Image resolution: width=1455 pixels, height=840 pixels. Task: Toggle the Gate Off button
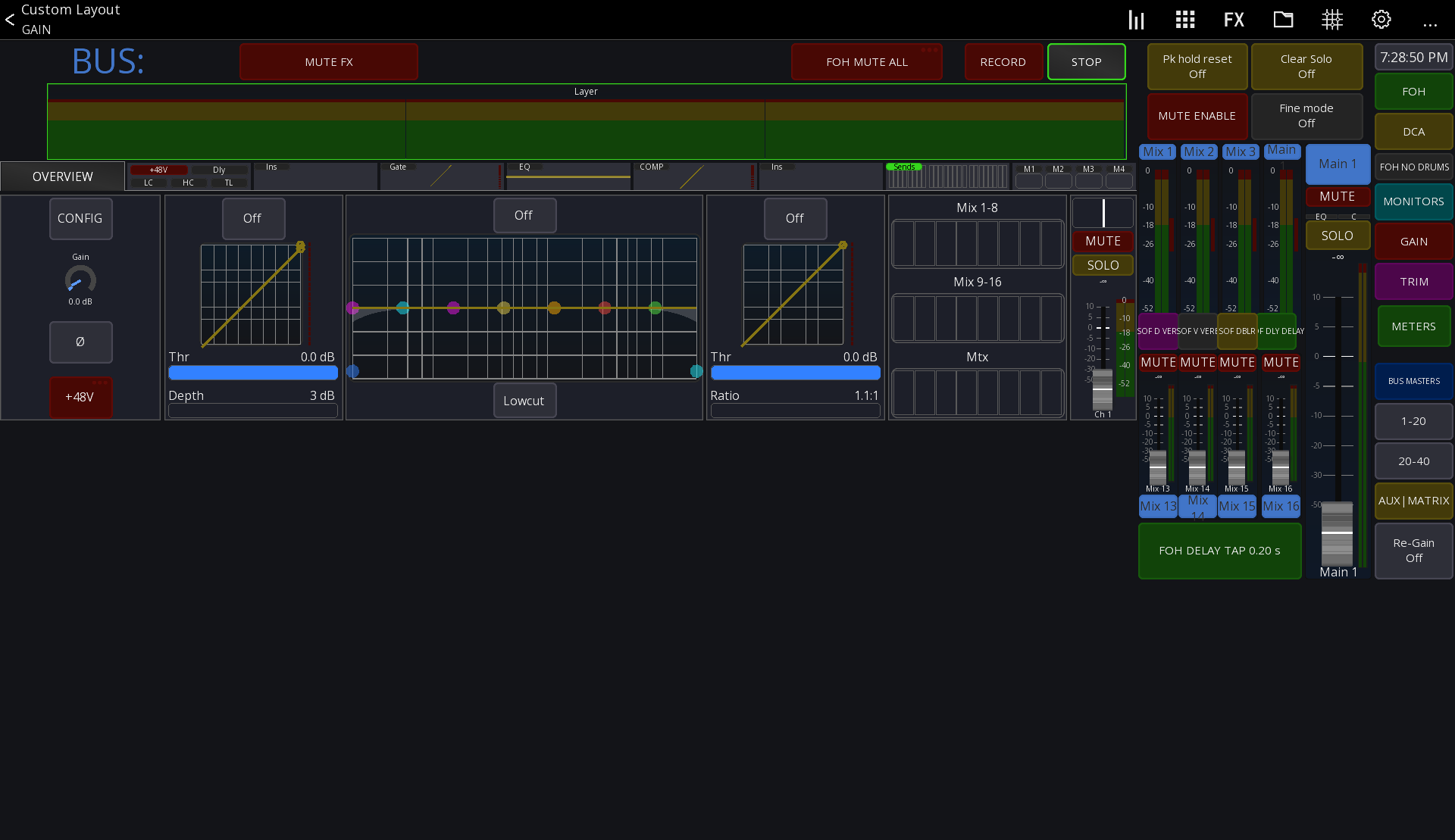(253, 218)
